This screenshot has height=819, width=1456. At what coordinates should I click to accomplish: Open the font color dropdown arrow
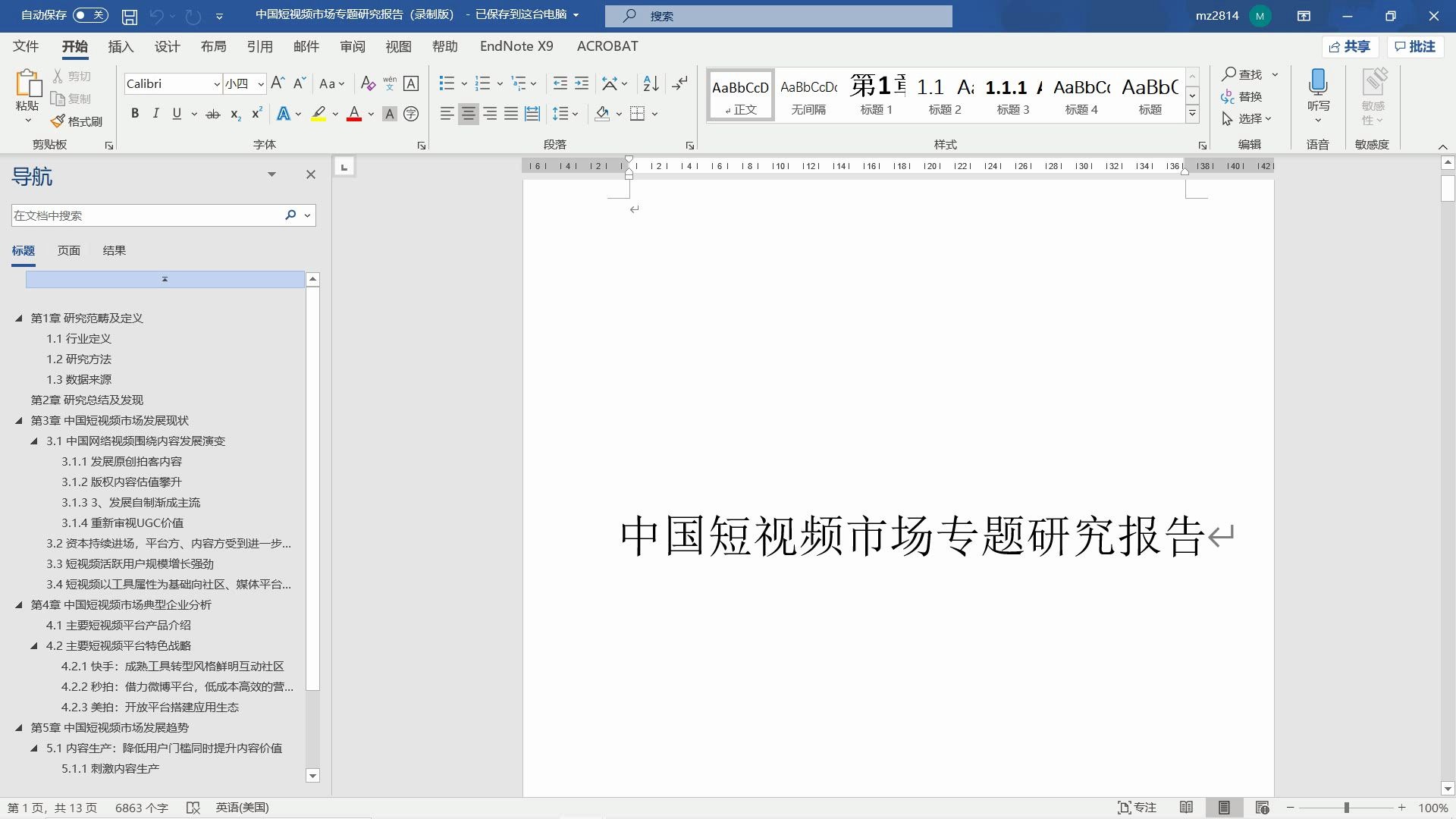click(371, 114)
